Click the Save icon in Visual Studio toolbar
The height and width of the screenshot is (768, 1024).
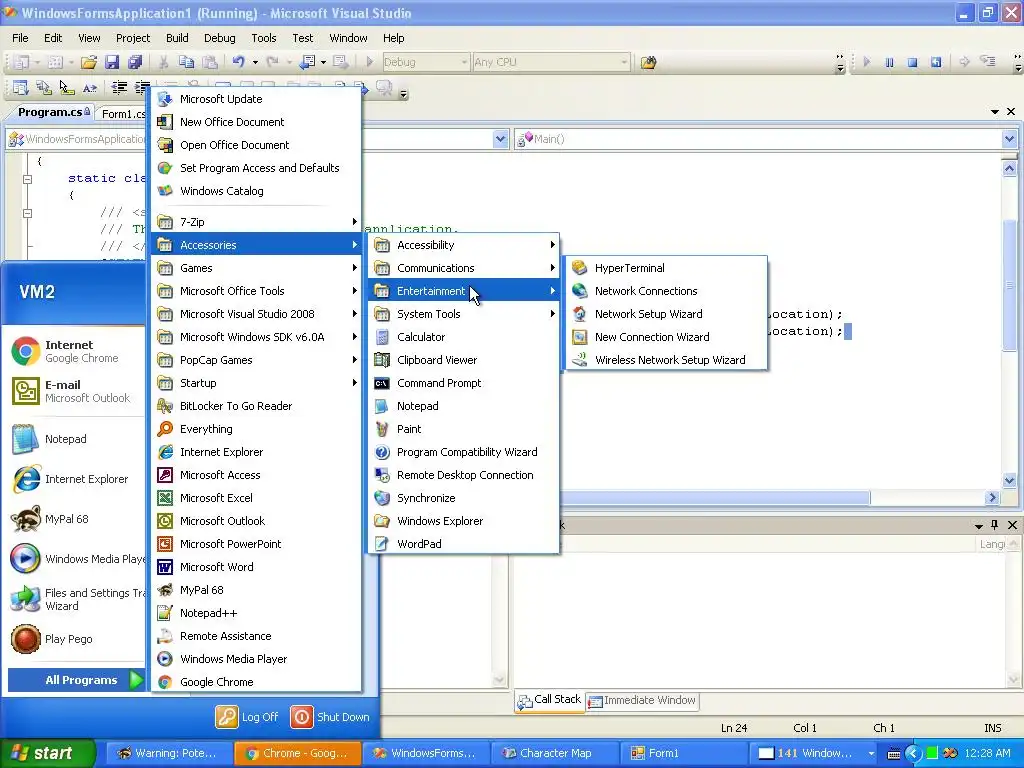(x=112, y=62)
